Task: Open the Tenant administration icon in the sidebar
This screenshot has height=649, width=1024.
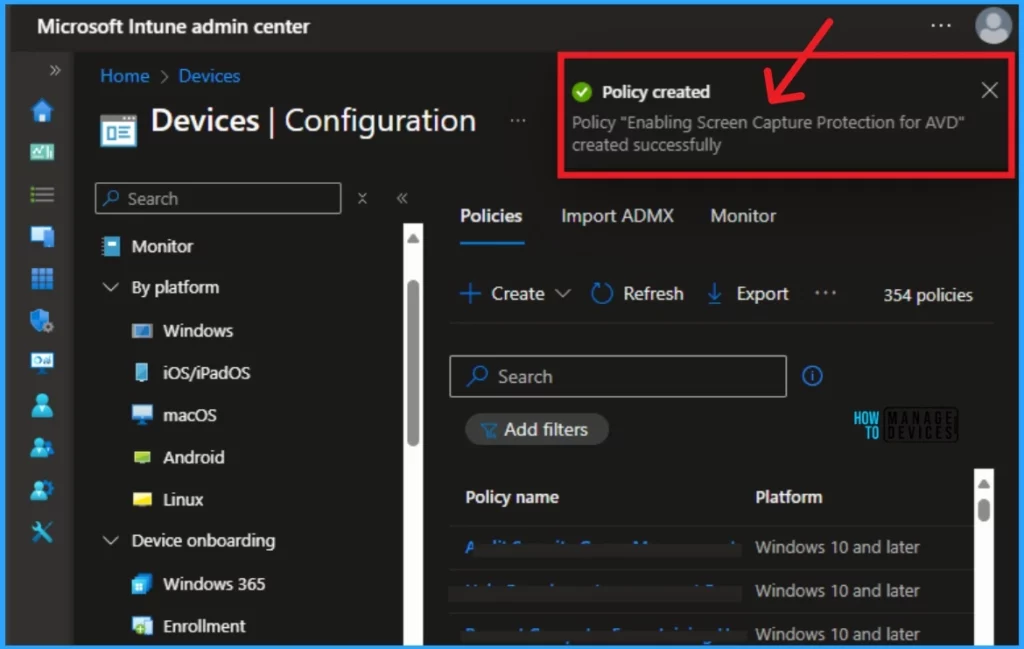Action: (42, 490)
